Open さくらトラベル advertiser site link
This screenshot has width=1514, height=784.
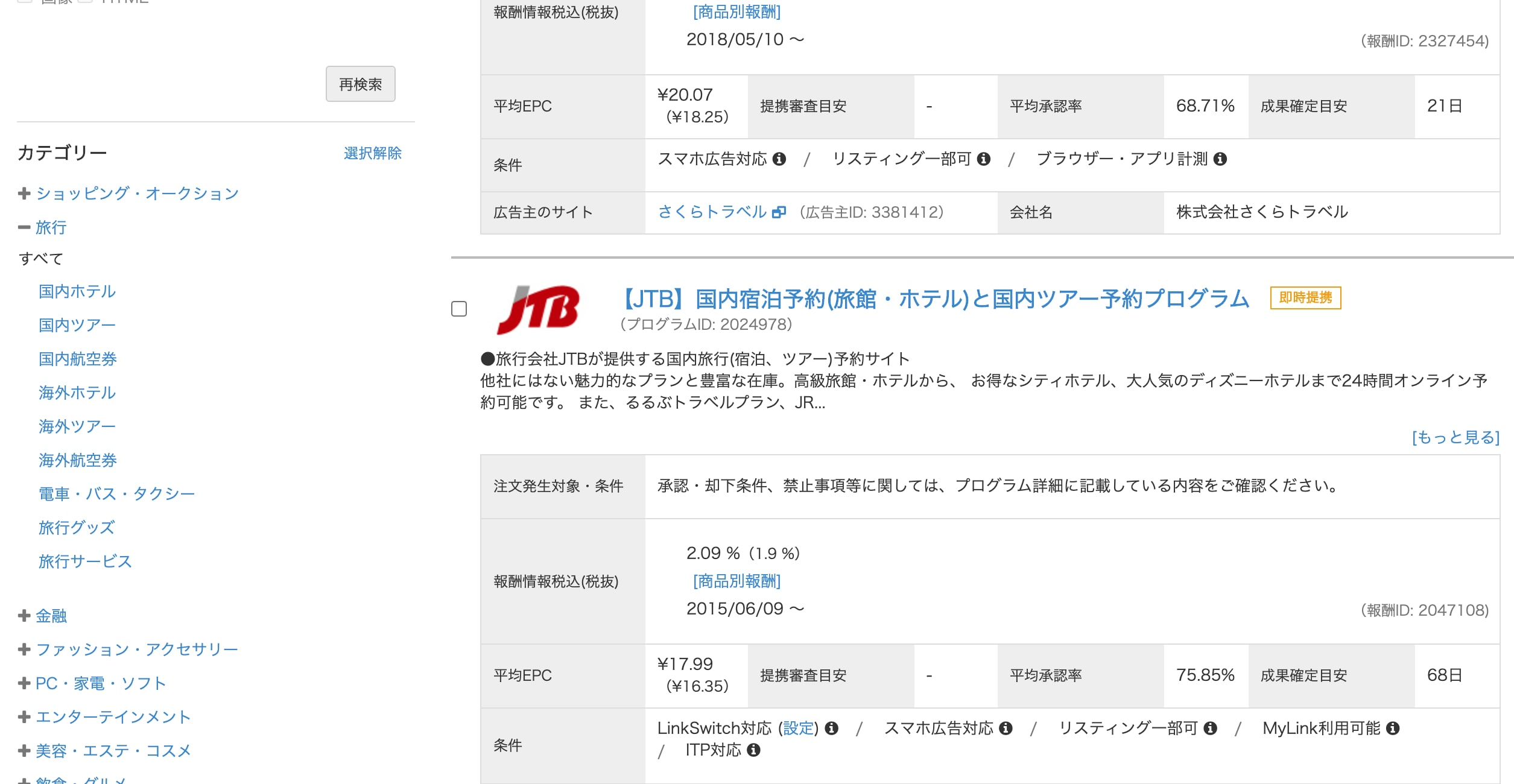click(712, 212)
